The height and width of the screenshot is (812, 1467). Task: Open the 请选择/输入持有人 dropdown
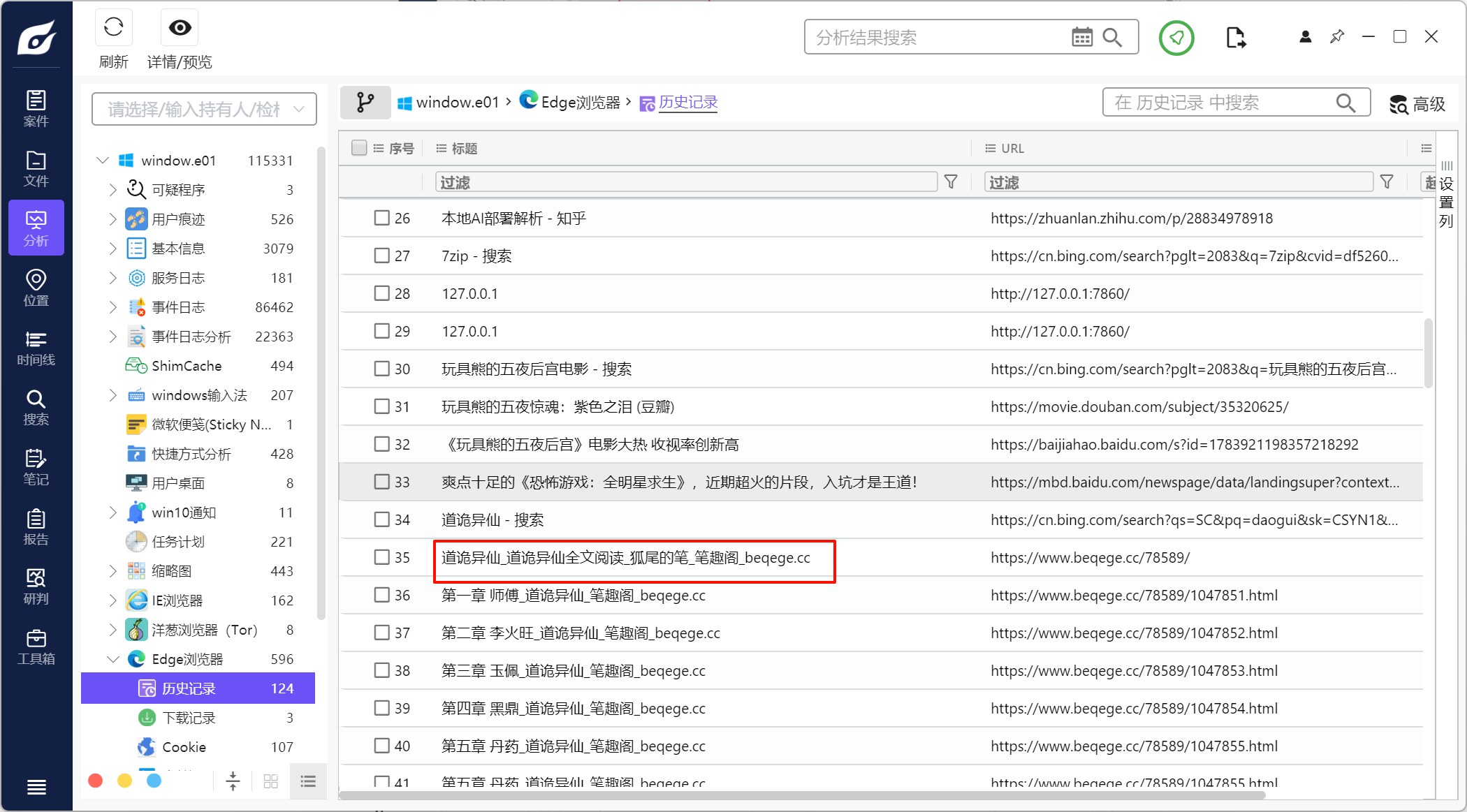pyautogui.click(x=204, y=109)
